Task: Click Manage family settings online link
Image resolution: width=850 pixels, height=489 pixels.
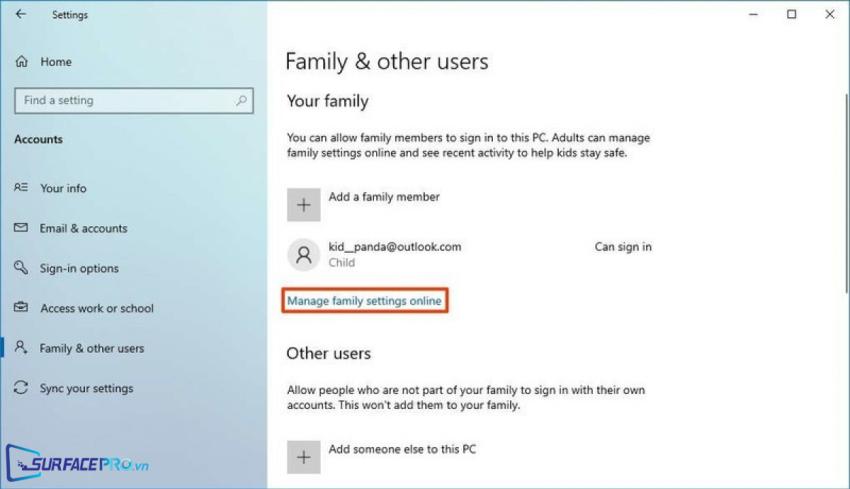Action: [364, 301]
